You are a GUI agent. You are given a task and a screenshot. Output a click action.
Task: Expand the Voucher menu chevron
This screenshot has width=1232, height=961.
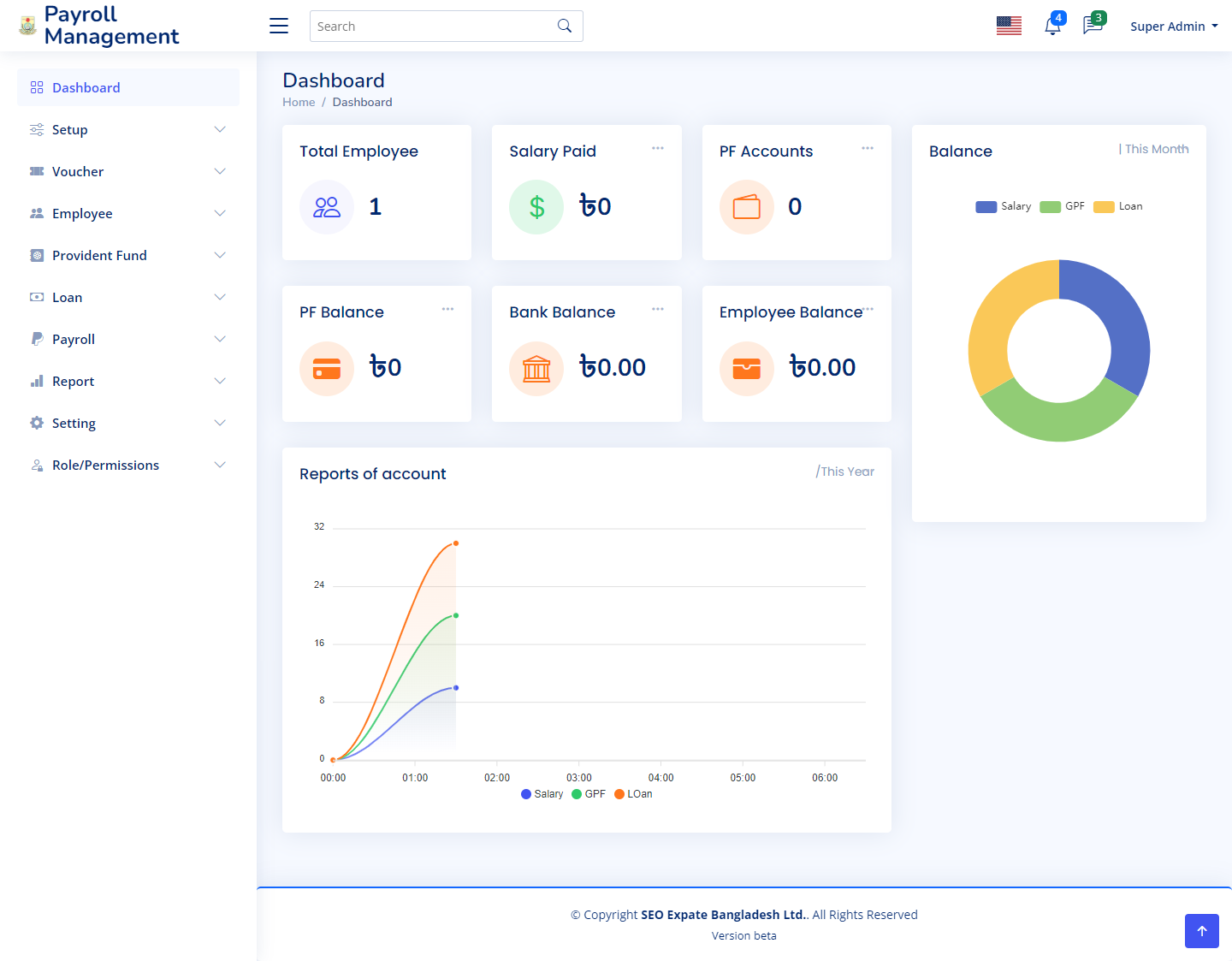(x=220, y=171)
